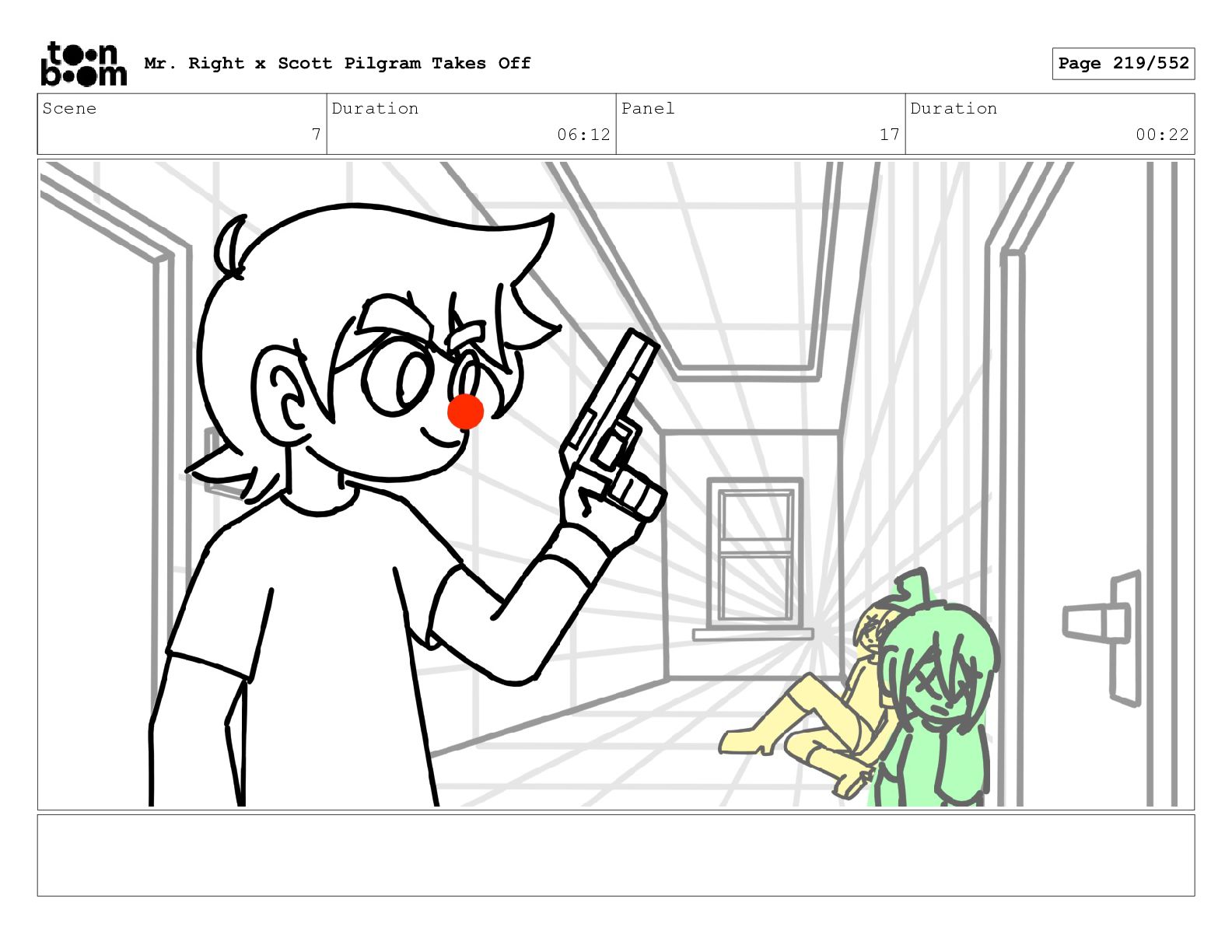Click the empty notes box below the panel
The width and height of the screenshot is (1232, 952).
pos(616,856)
